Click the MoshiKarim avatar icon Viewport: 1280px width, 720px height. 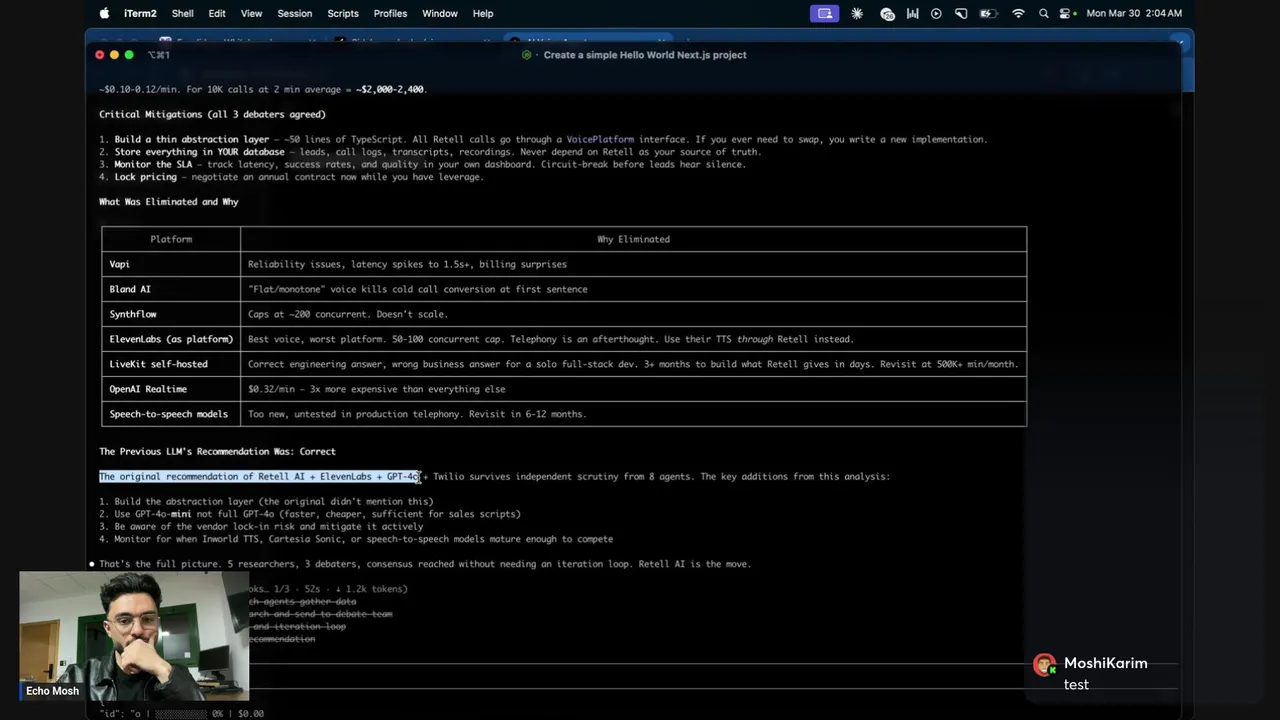(1045, 665)
